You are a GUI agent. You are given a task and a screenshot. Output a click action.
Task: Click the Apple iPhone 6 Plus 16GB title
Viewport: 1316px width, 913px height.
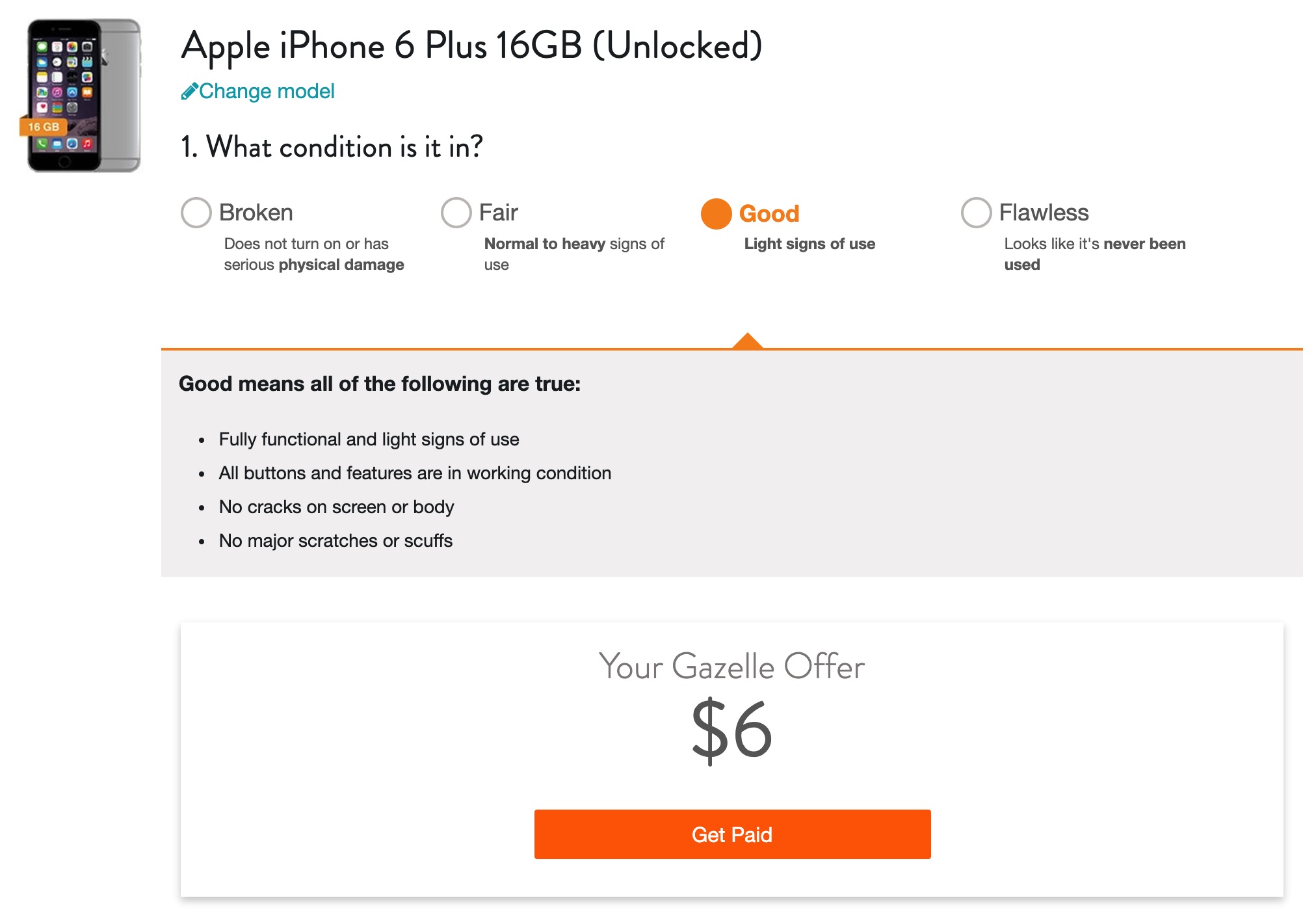click(471, 46)
